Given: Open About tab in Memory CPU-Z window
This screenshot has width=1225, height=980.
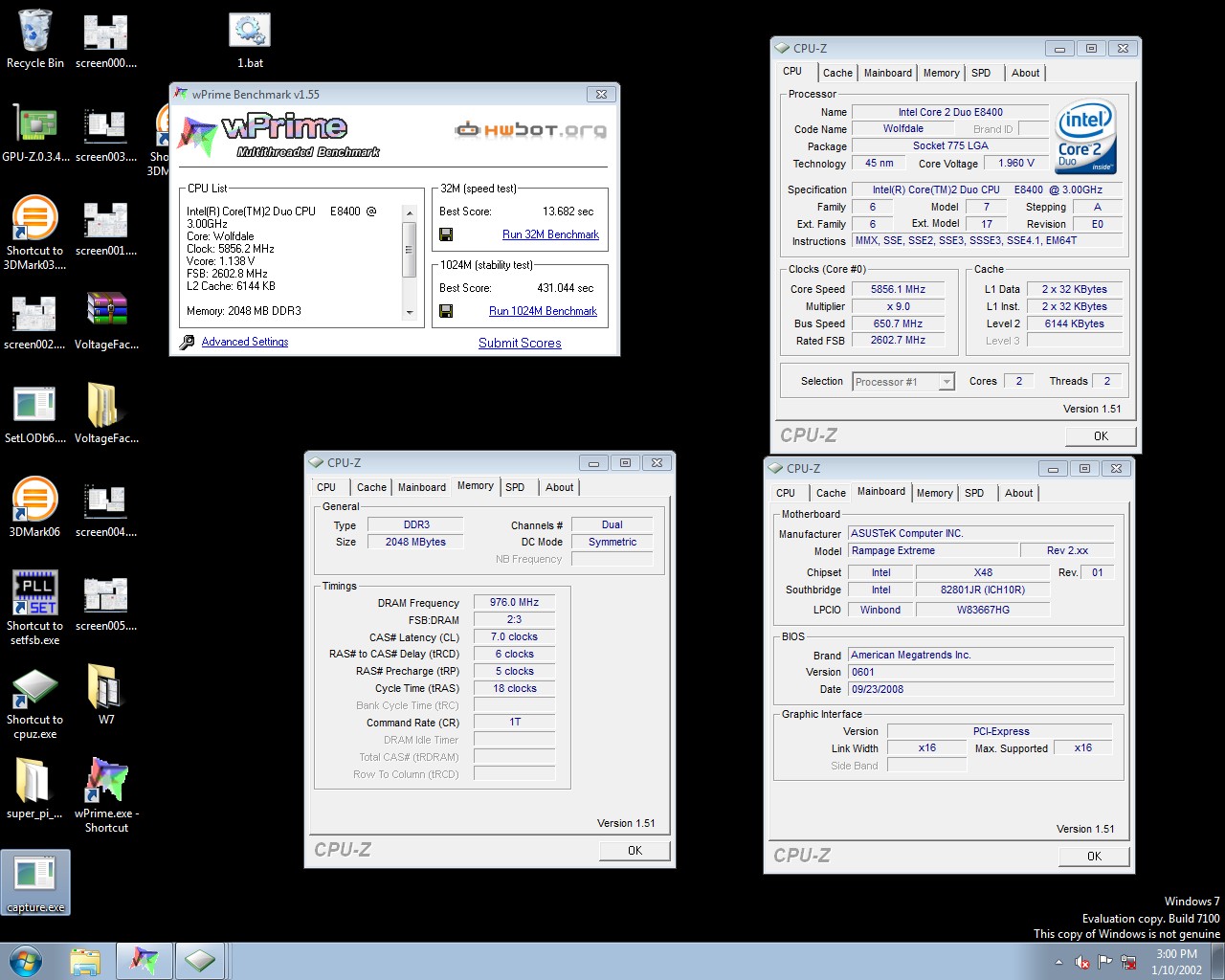Looking at the screenshot, I should (560, 487).
